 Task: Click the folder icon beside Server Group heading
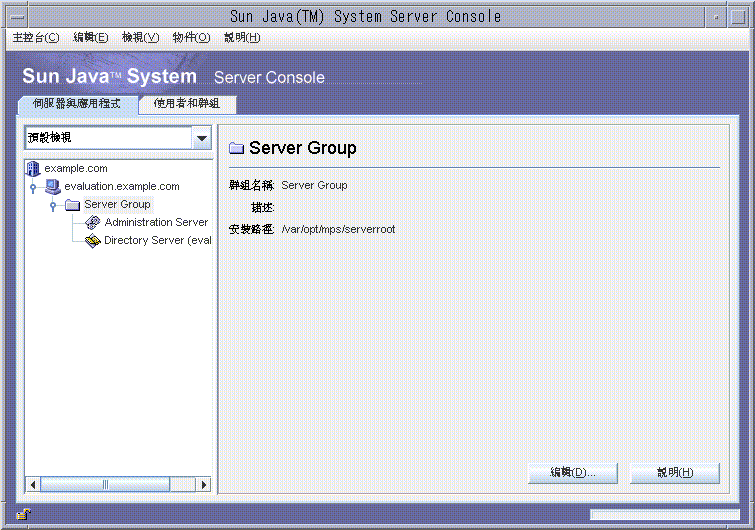236,148
